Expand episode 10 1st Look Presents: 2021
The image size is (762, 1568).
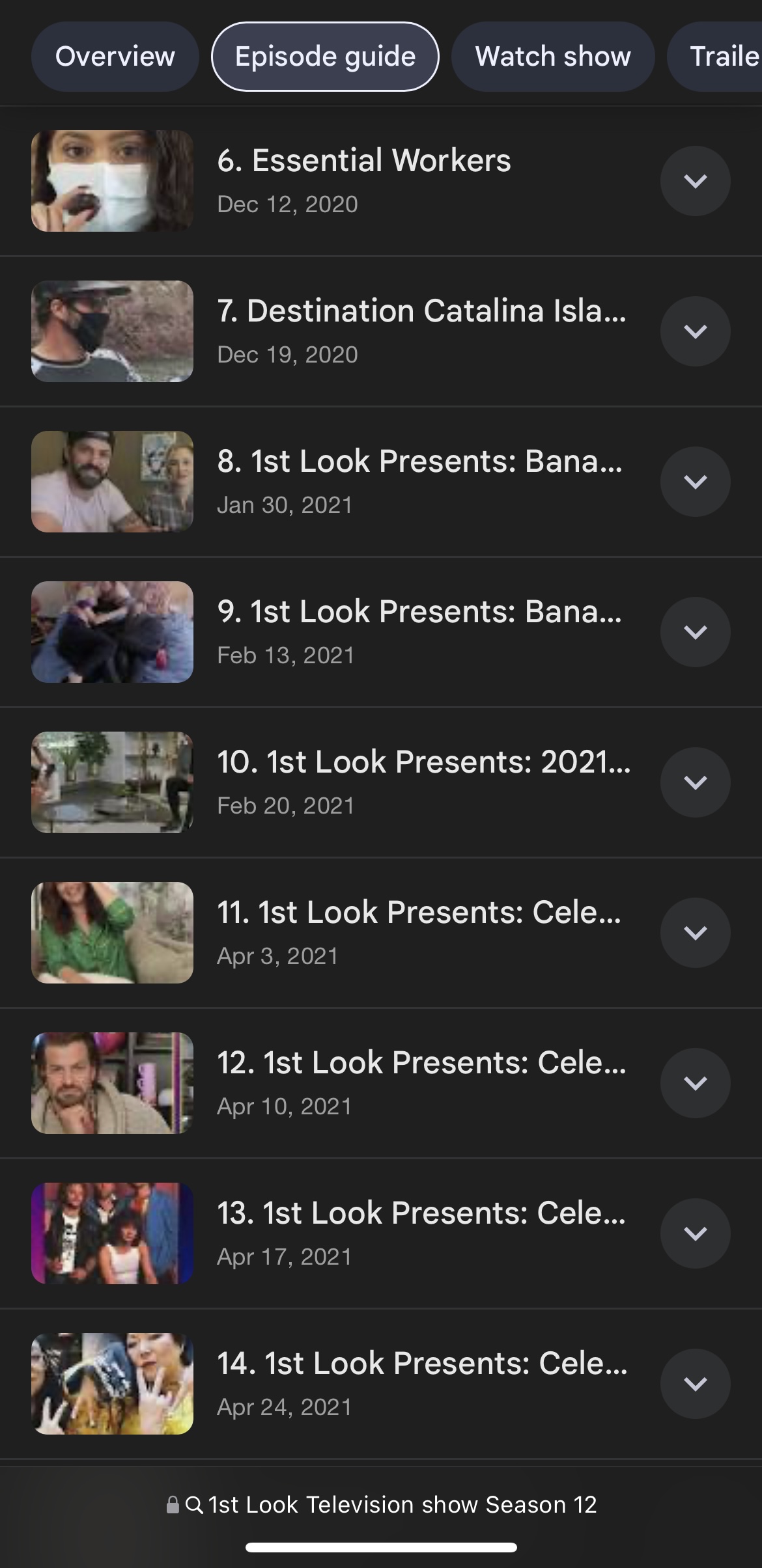click(x=695, y=782)
